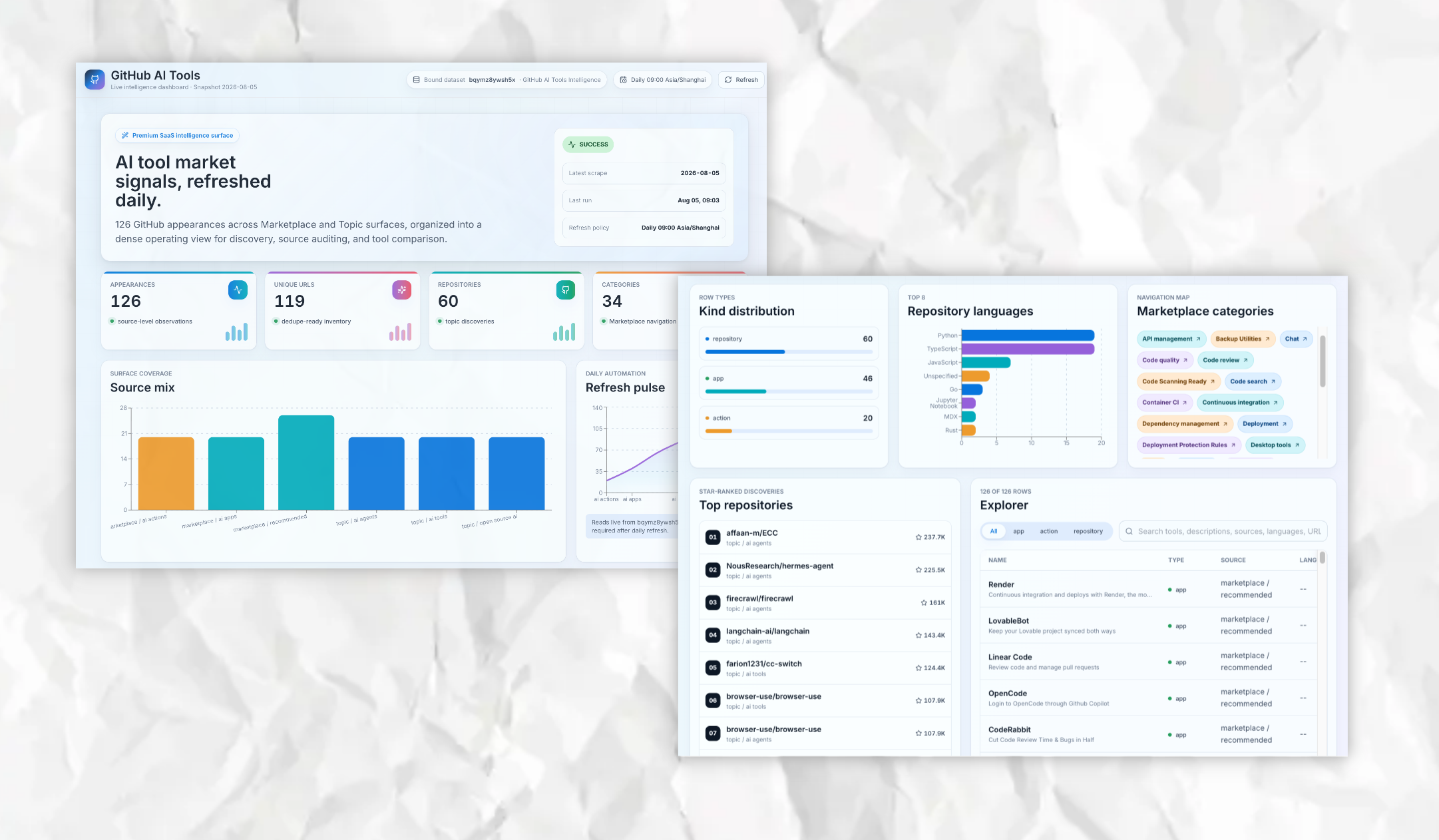Open the Backup Utilities category chip
The height and width of the screenshot is (840, 1439).
pyautogui.click(x=1243, y=339)
